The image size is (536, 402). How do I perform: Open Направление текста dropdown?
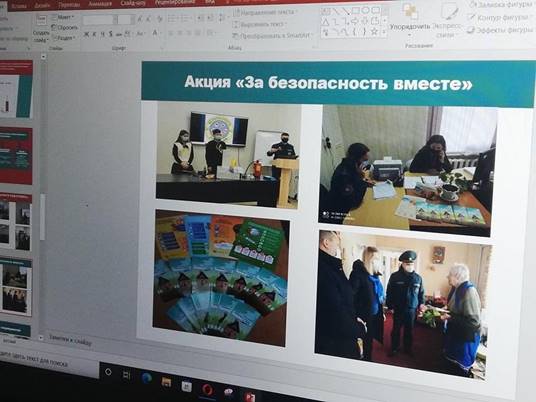point(264,13)
